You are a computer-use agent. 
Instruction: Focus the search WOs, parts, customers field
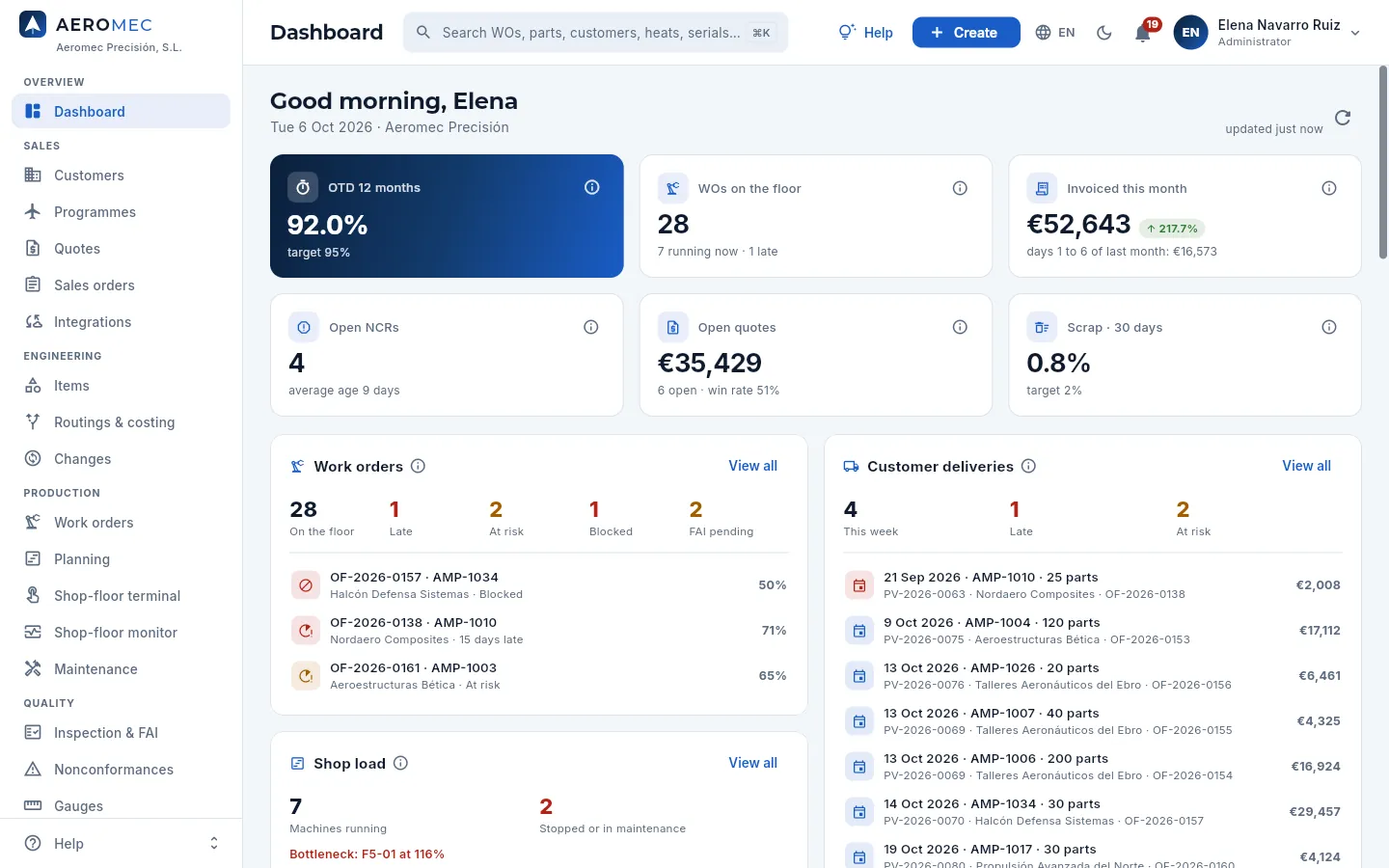click(x=595, y=33)
